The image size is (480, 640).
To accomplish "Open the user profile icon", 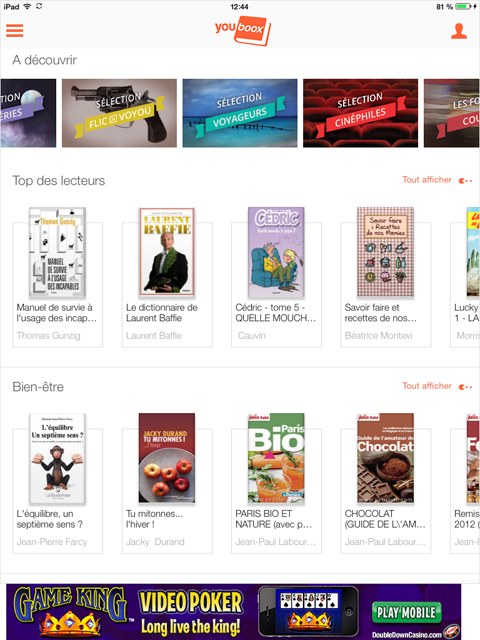I will [x=459, y=31].
